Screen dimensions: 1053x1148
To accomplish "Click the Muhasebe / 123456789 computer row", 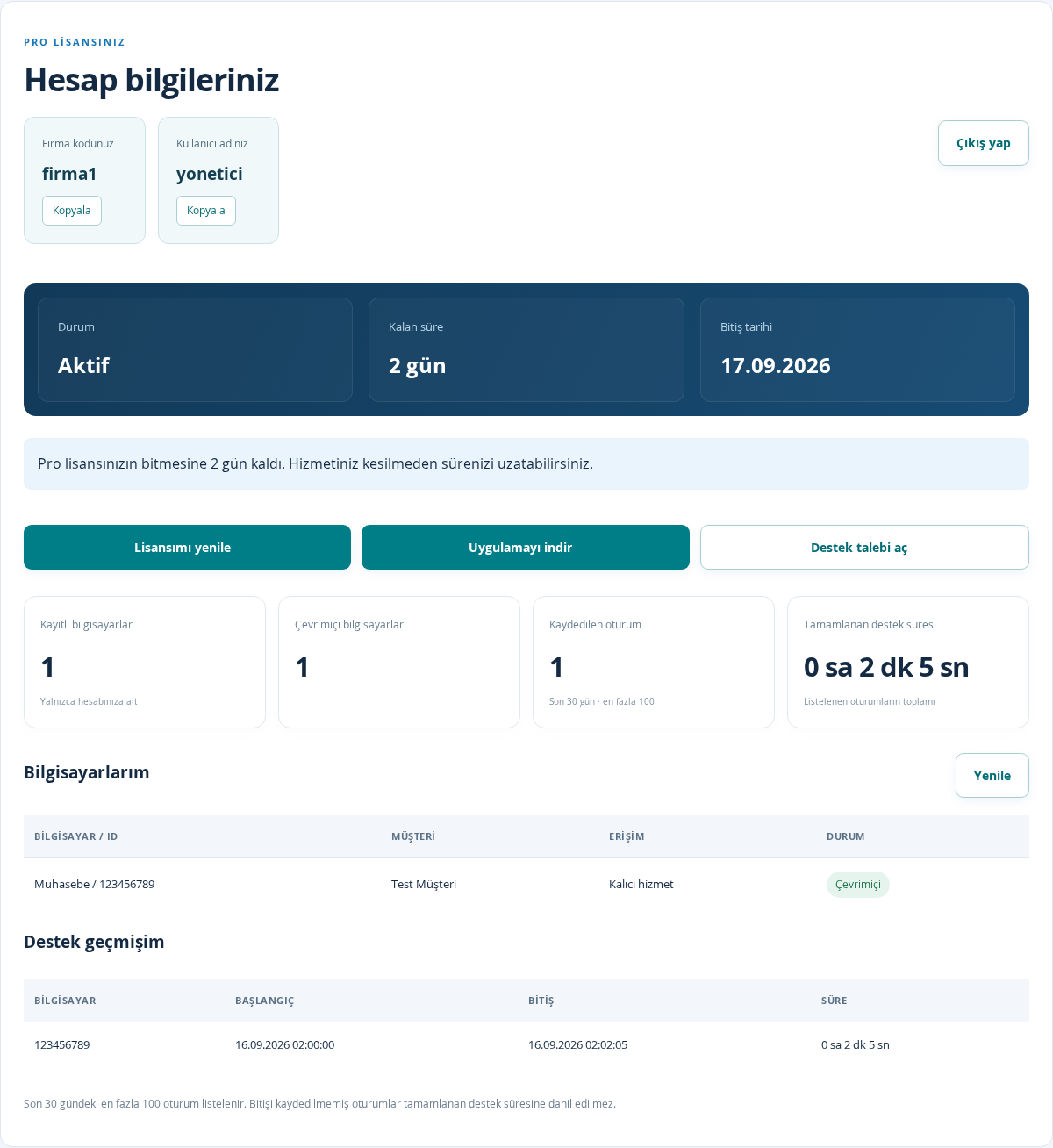I will point(526,885).
